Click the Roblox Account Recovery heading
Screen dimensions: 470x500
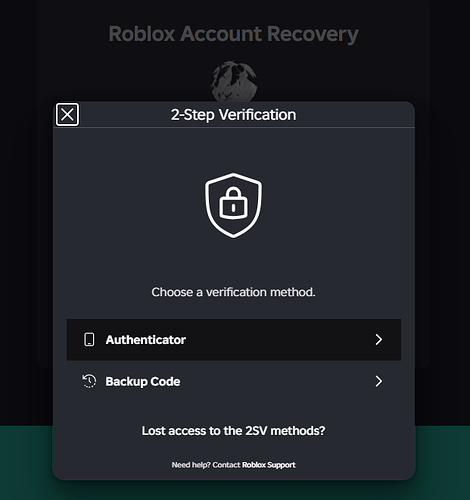click(234, 34)
